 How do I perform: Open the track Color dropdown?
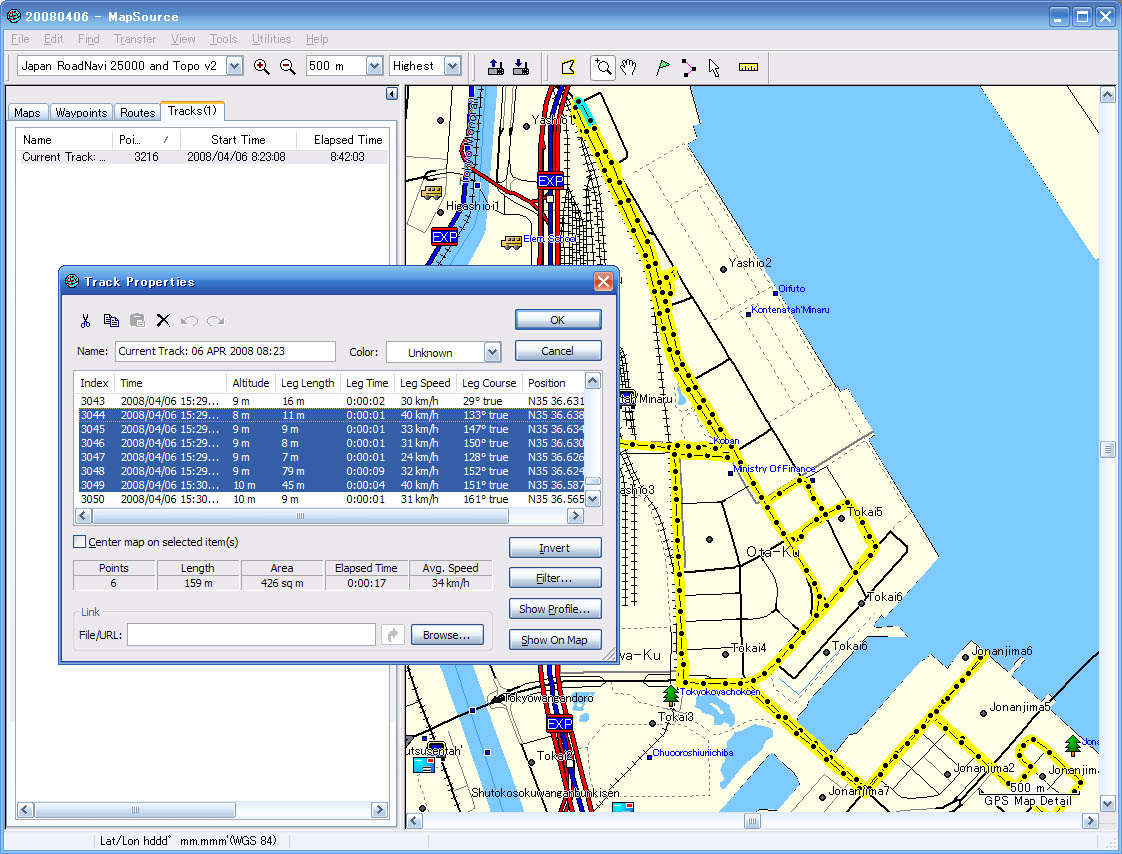[x=492, y=352]
